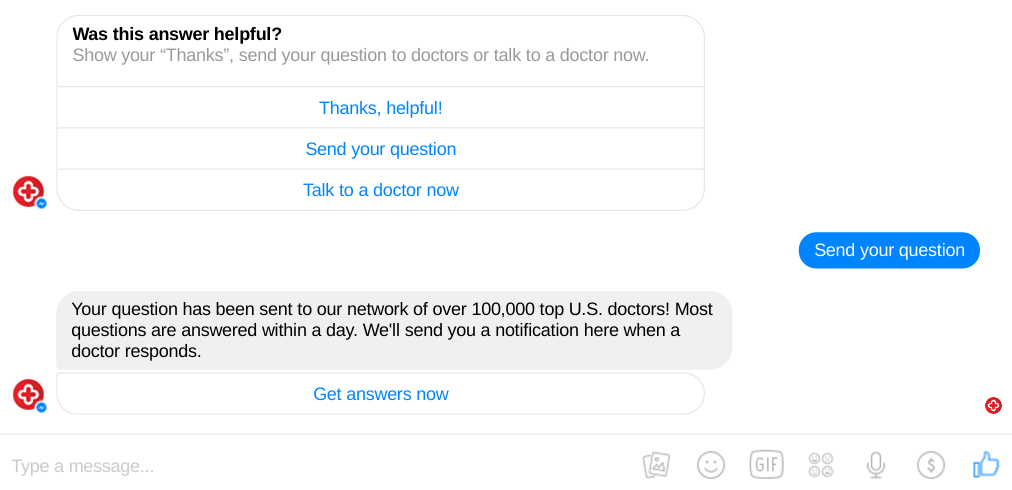Click the Messenger badge on the top avatar
Image resolution: width=1012 pixels, height=490 pixels.
(41, 203)
